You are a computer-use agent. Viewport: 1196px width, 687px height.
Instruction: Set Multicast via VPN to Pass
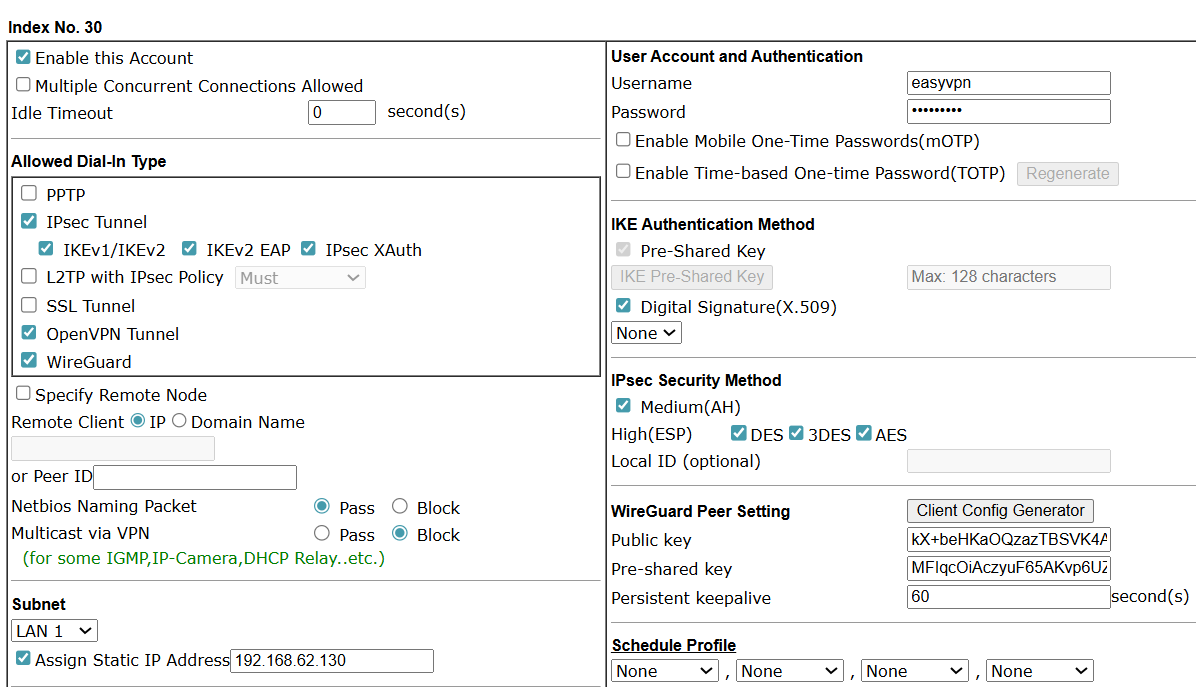point(322,534)
